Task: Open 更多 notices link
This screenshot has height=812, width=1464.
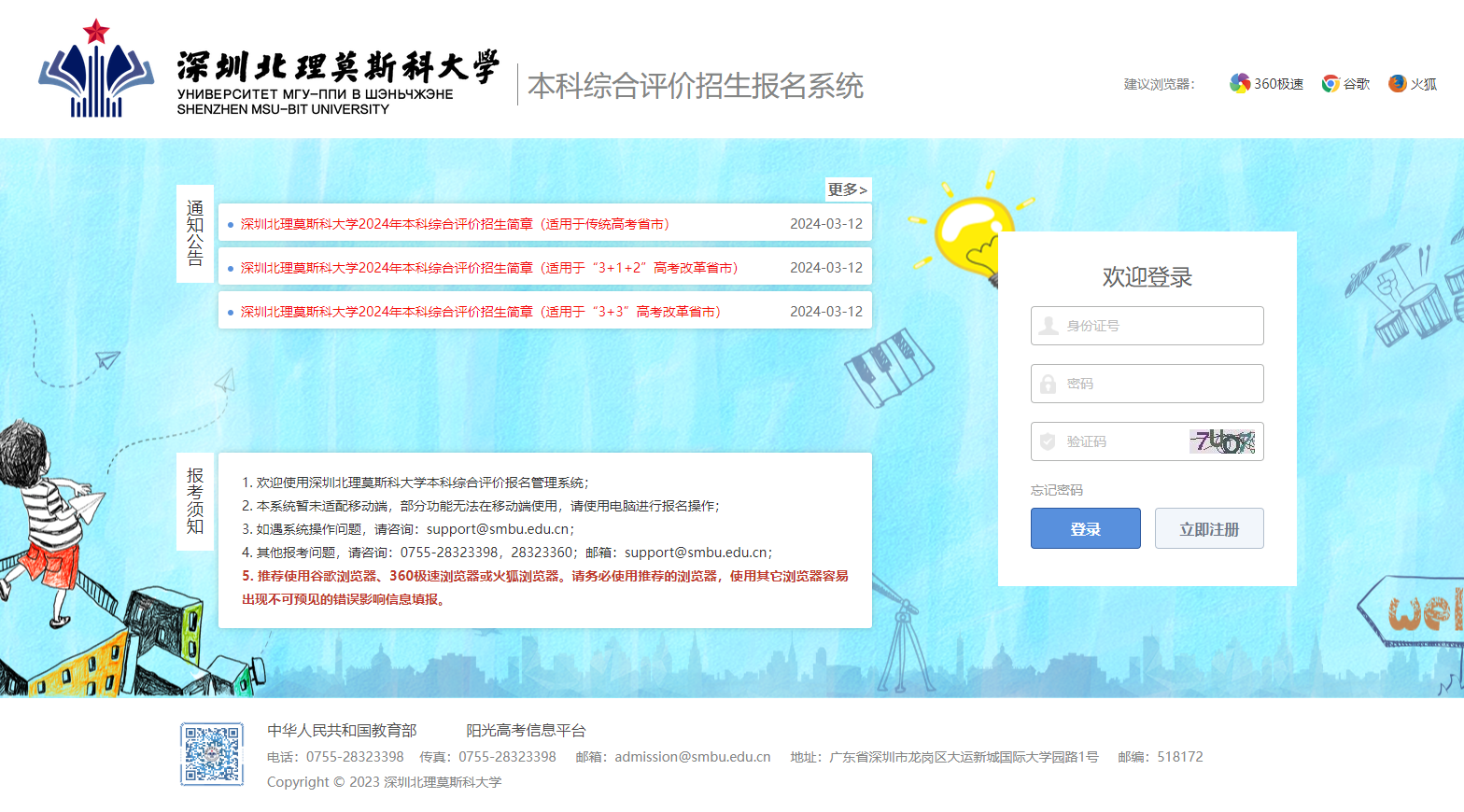Action: (x=848, y=189)
